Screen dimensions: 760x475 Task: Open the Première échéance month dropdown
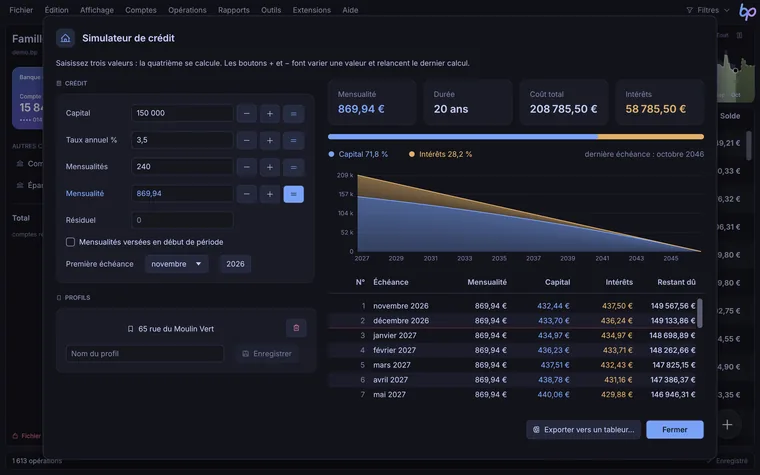(176, 264)
